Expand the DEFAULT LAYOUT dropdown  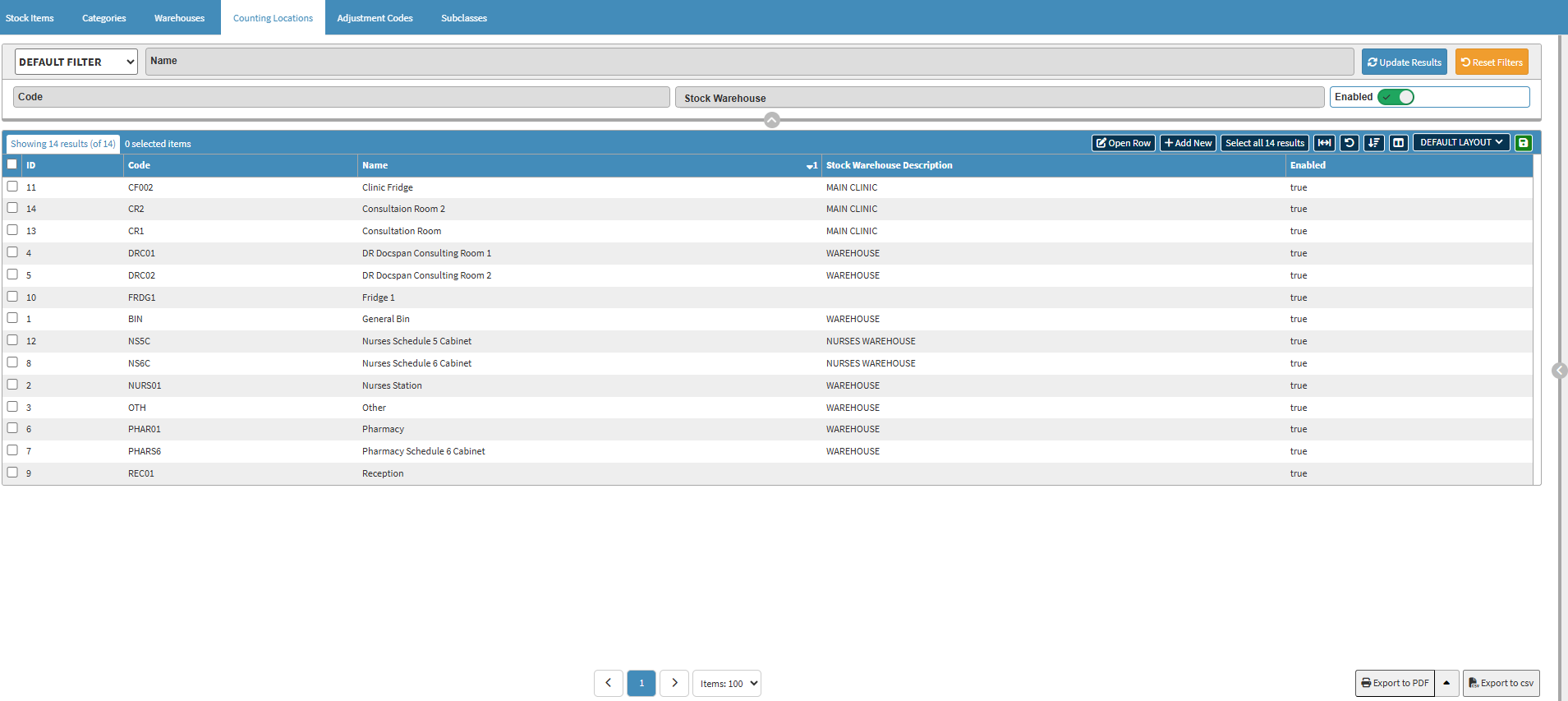(x=1460, y=142)
